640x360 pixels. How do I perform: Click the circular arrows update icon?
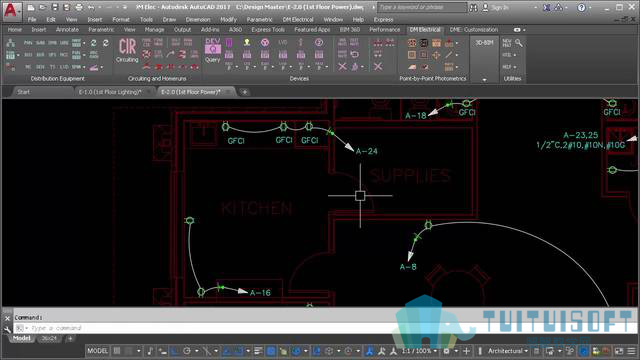point(93,43)
